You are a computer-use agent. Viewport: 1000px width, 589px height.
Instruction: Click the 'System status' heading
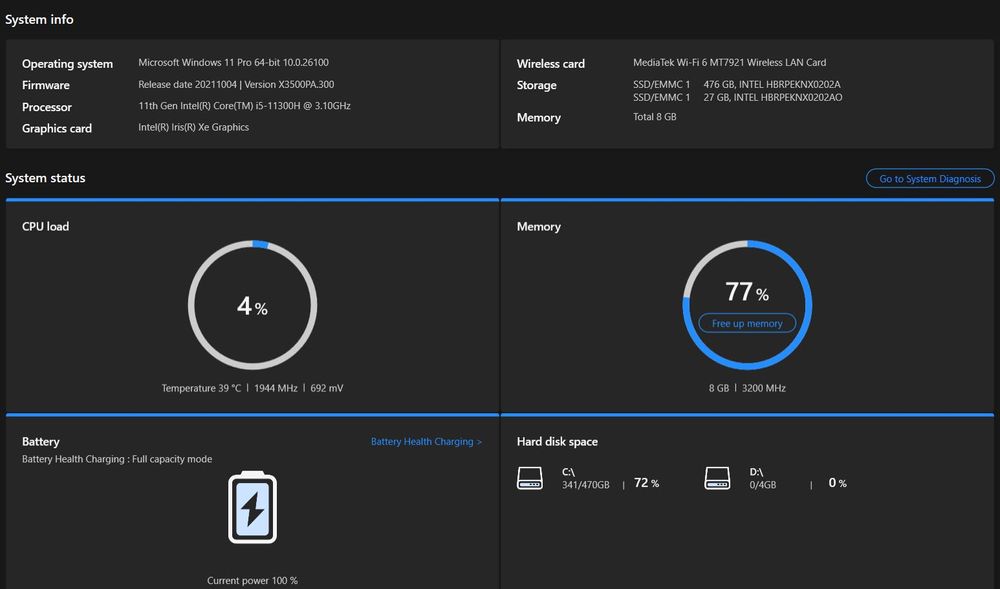[x=45, y=178]
